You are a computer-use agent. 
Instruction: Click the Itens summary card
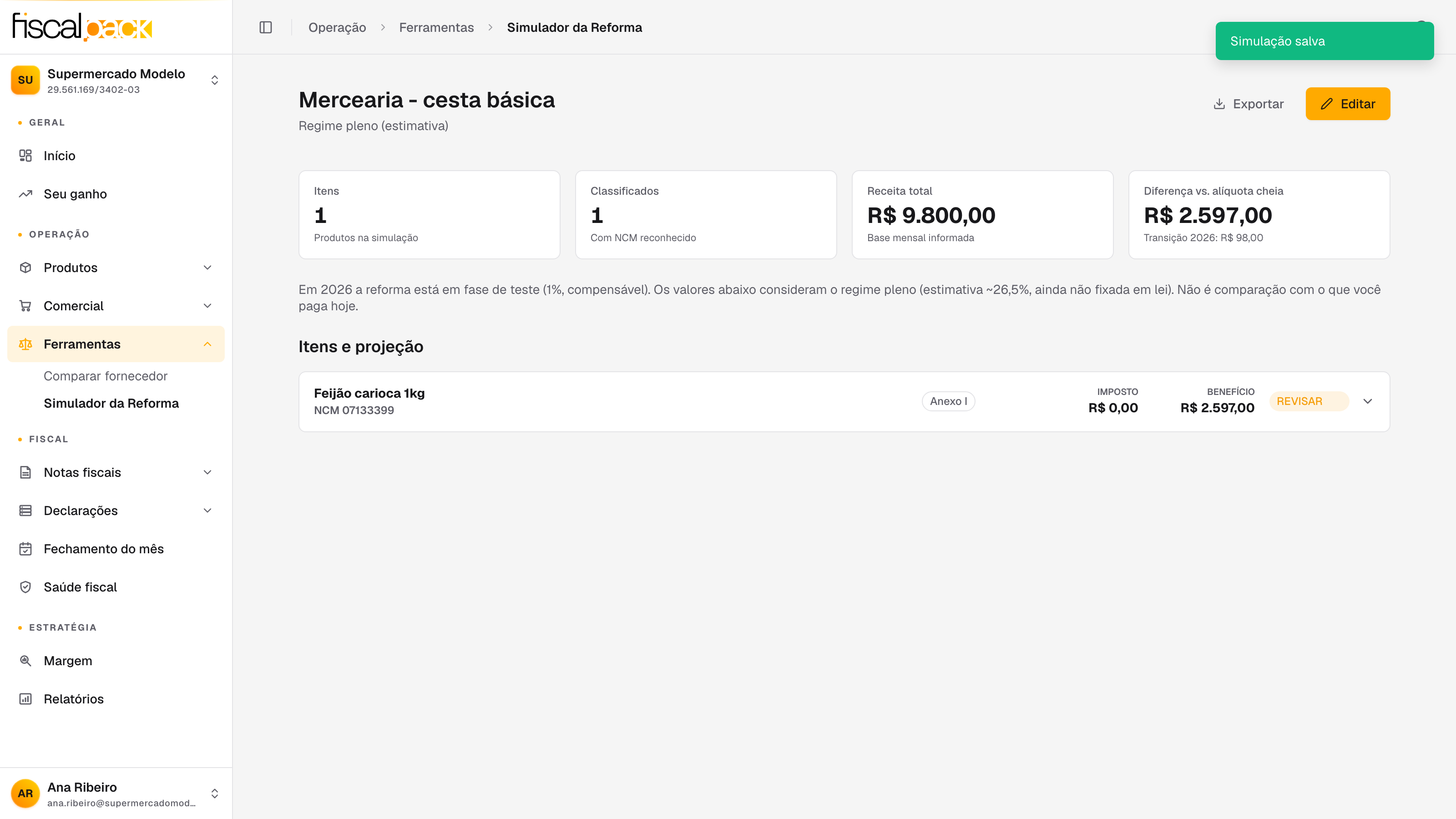tap(430, 215)
